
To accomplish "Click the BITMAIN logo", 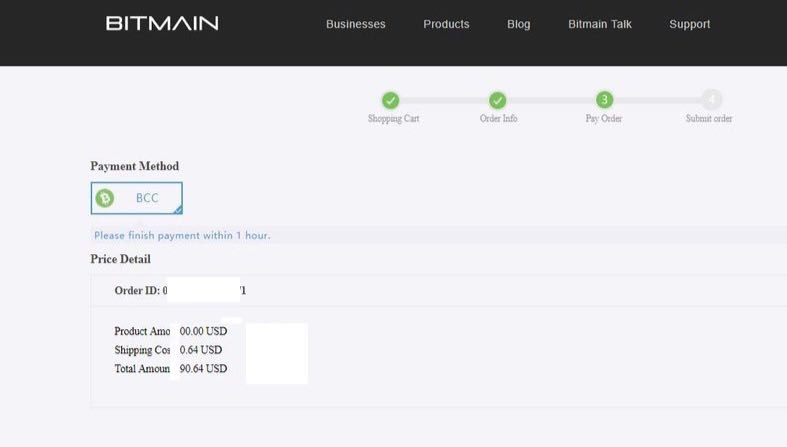I will pos(162,23).
